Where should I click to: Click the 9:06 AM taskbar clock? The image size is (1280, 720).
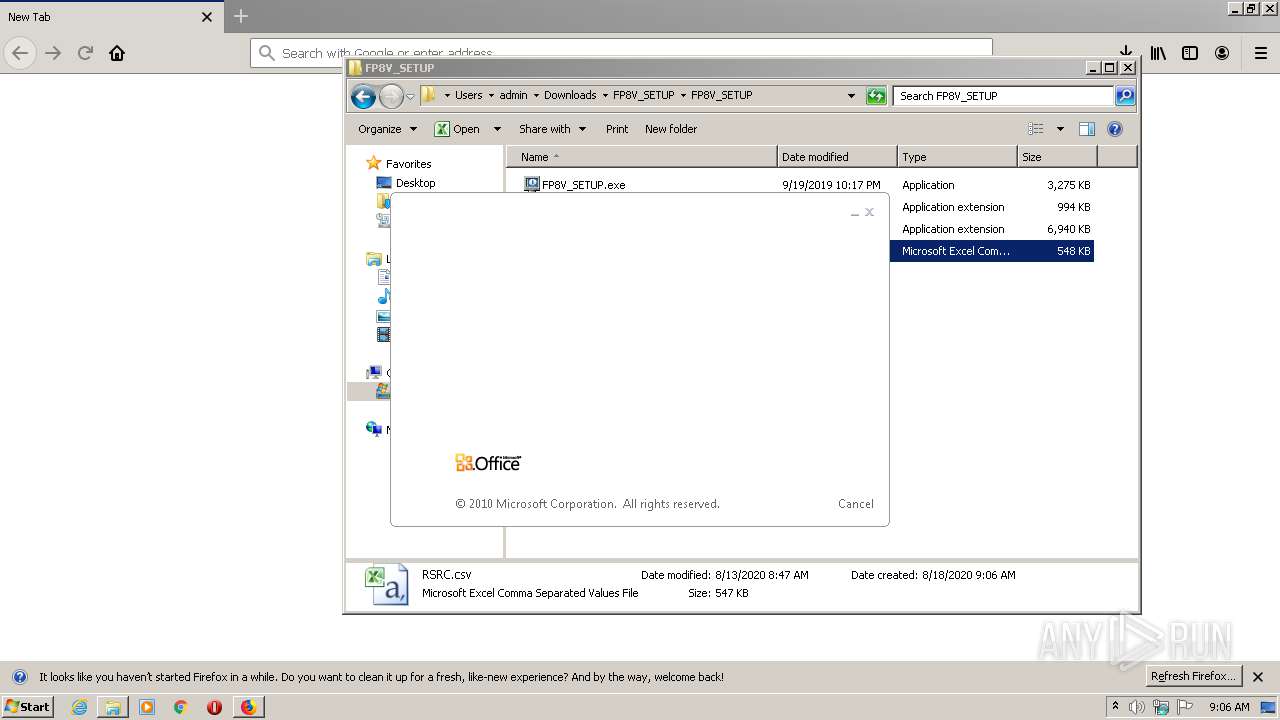1229,707
